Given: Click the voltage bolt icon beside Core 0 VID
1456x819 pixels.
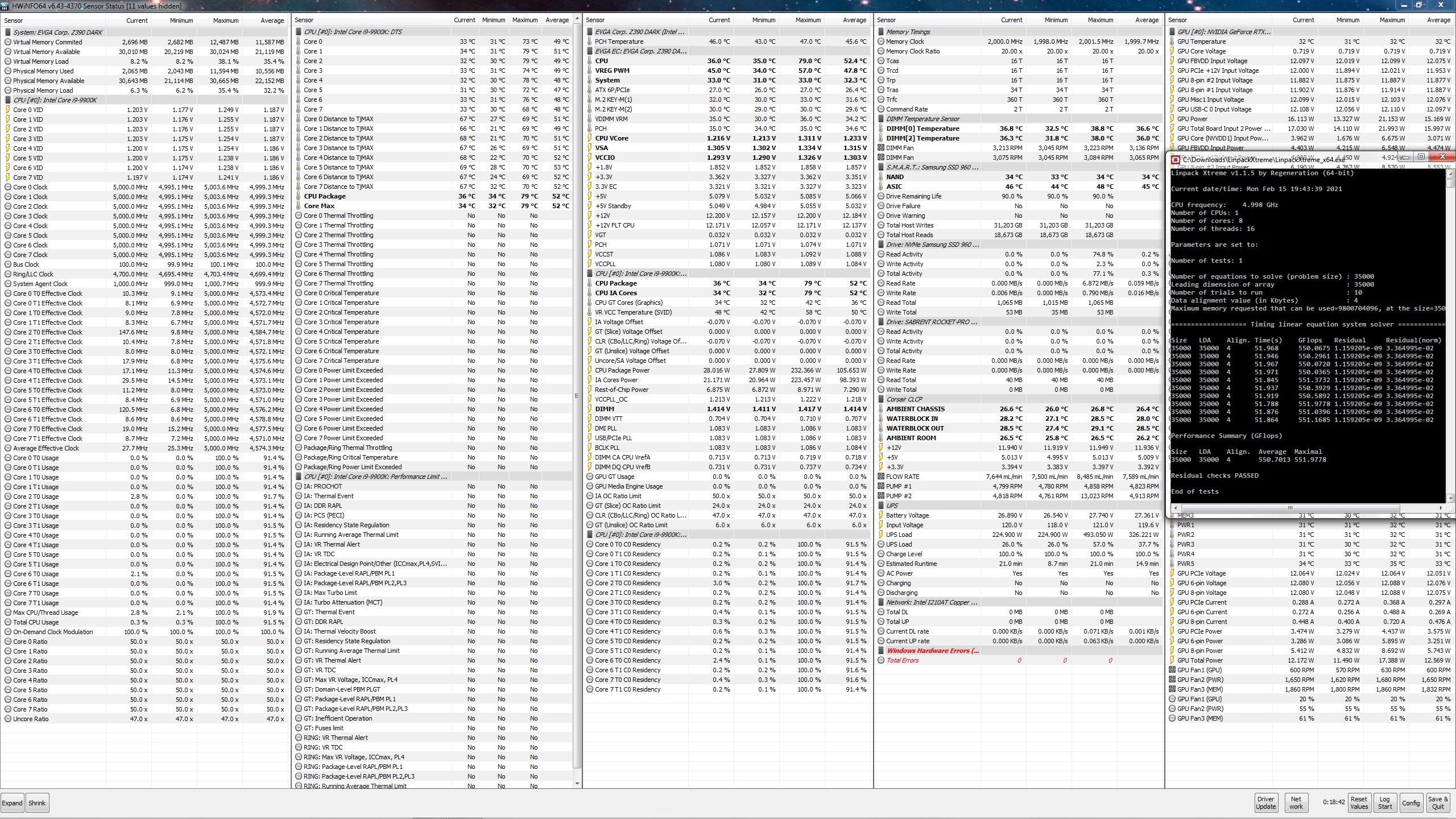Looking at the screenshot, I should pos(8,110).
